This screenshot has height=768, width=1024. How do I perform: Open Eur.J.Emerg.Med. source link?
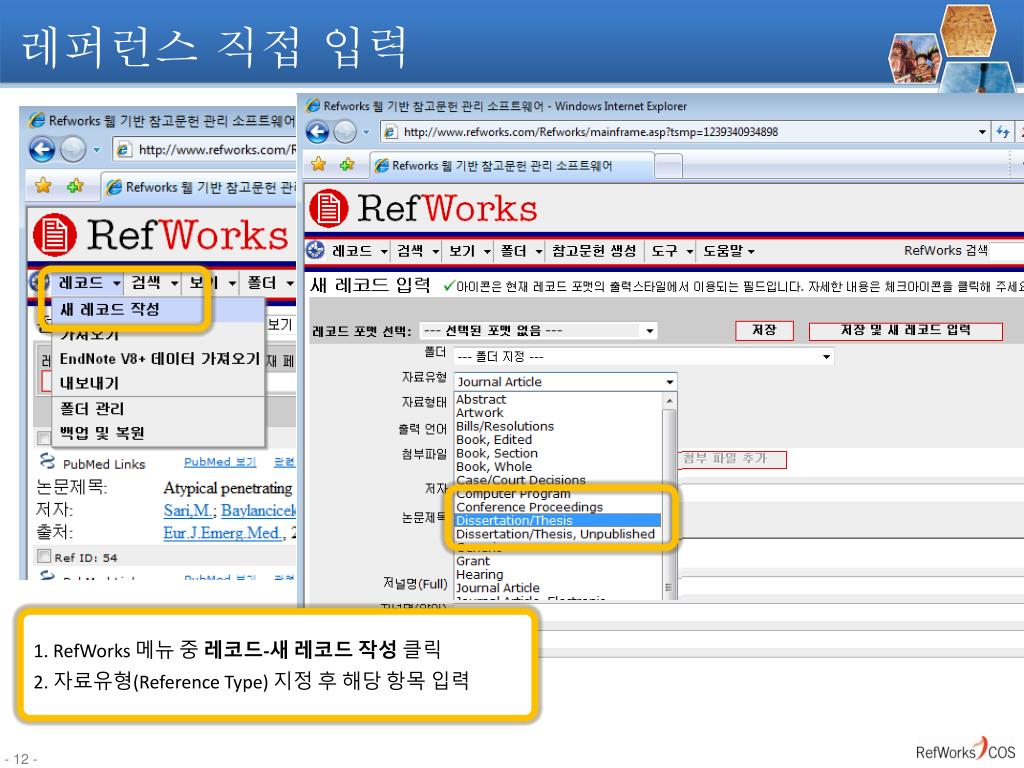224,533
